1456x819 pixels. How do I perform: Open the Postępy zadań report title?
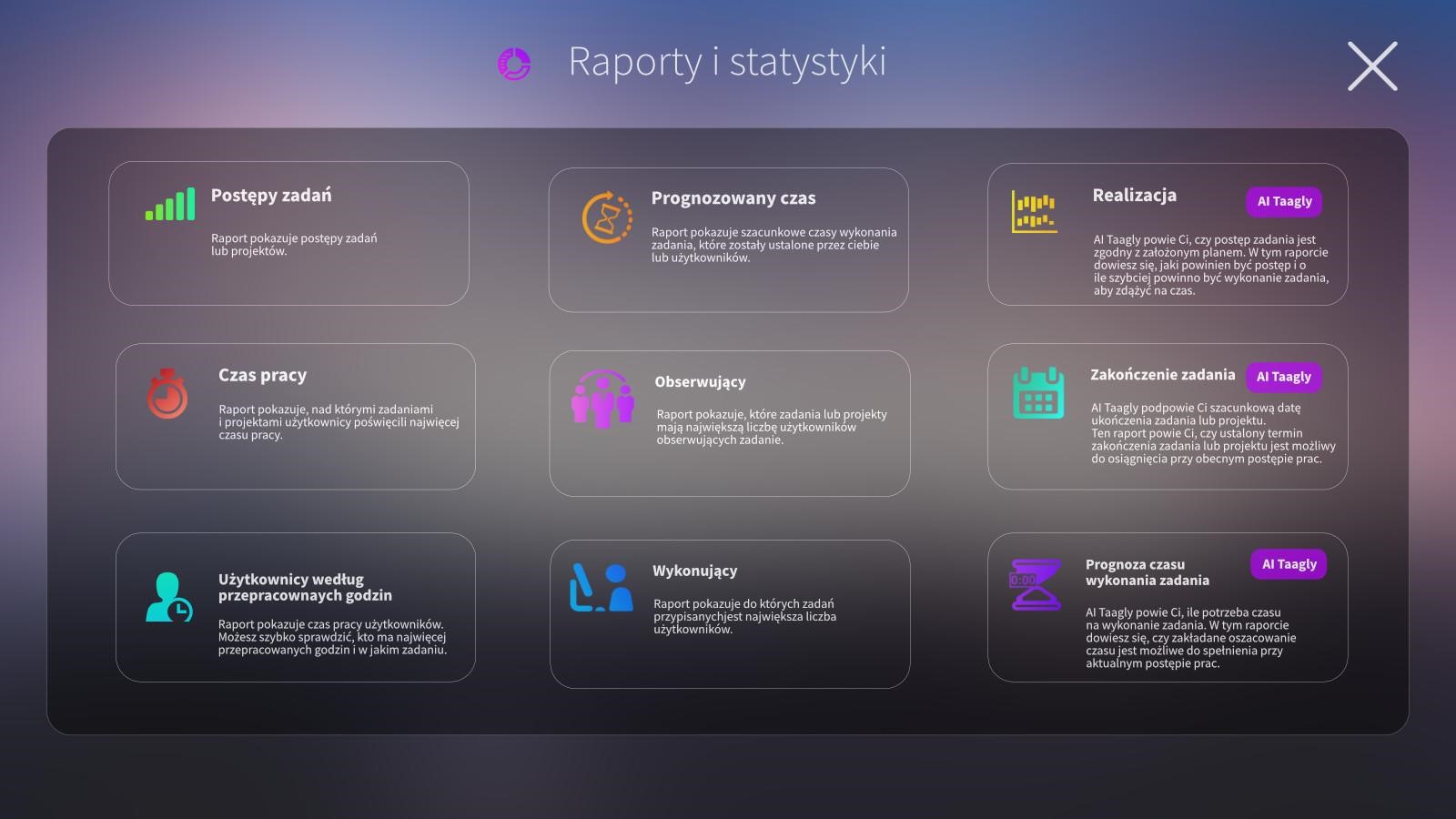pos(271,195)
